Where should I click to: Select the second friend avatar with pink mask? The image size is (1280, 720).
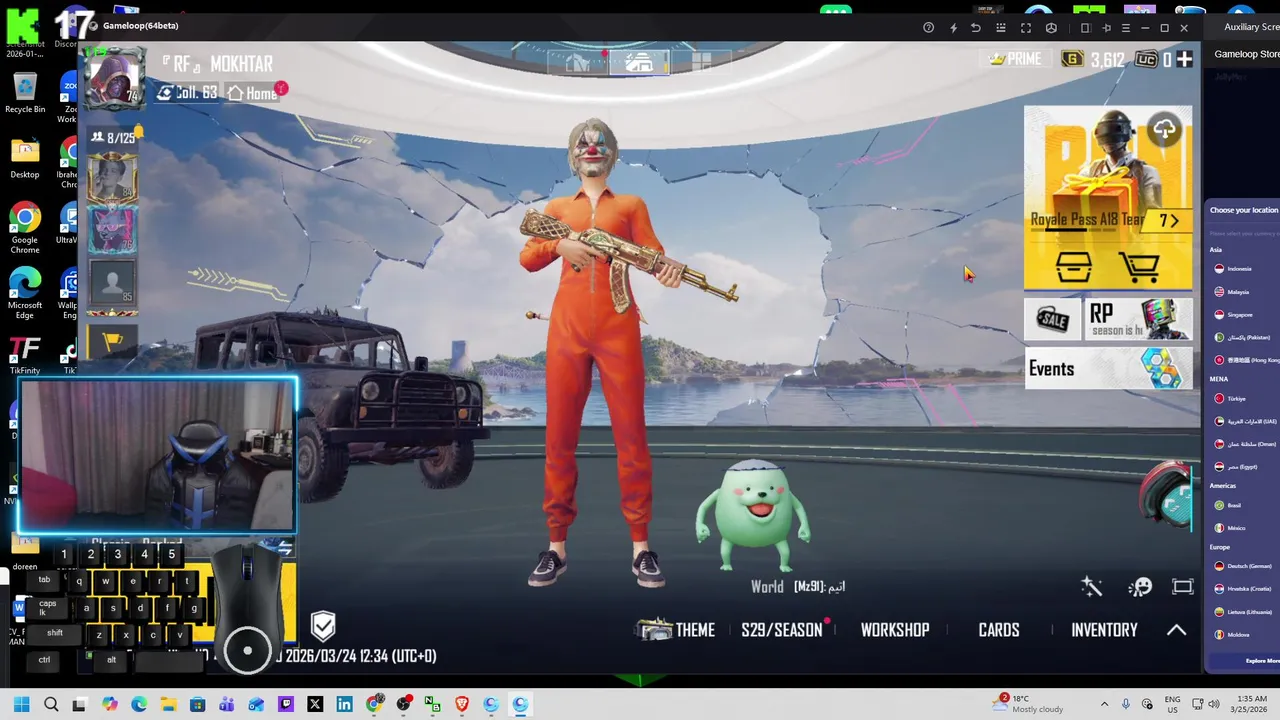point(112,230)
